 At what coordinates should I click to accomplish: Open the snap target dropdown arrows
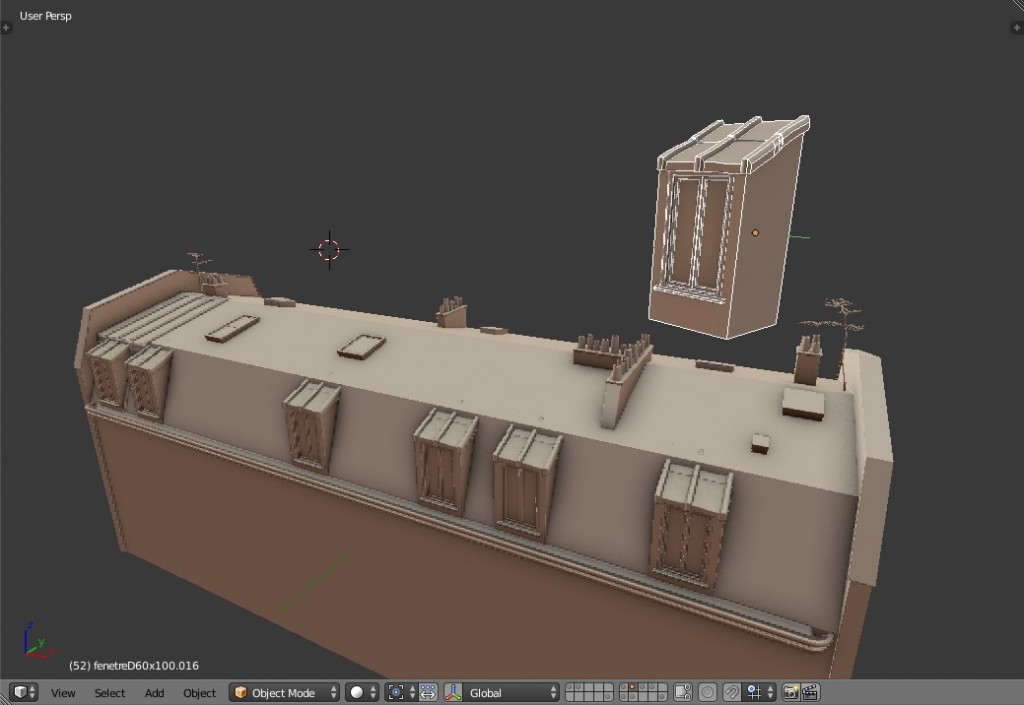coord(770,692)
